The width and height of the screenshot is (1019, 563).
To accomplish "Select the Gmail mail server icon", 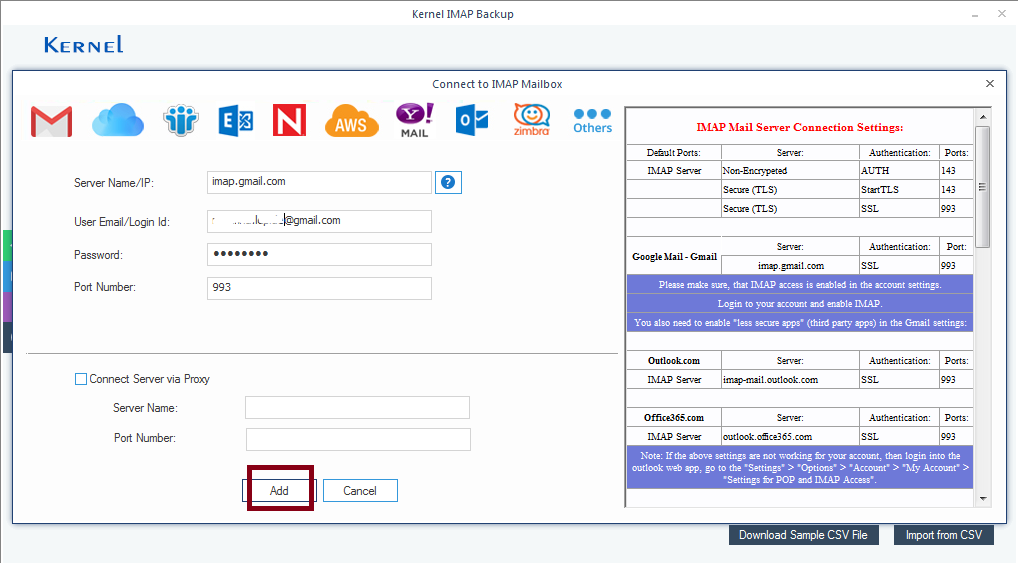I will (x=51, y=121).
